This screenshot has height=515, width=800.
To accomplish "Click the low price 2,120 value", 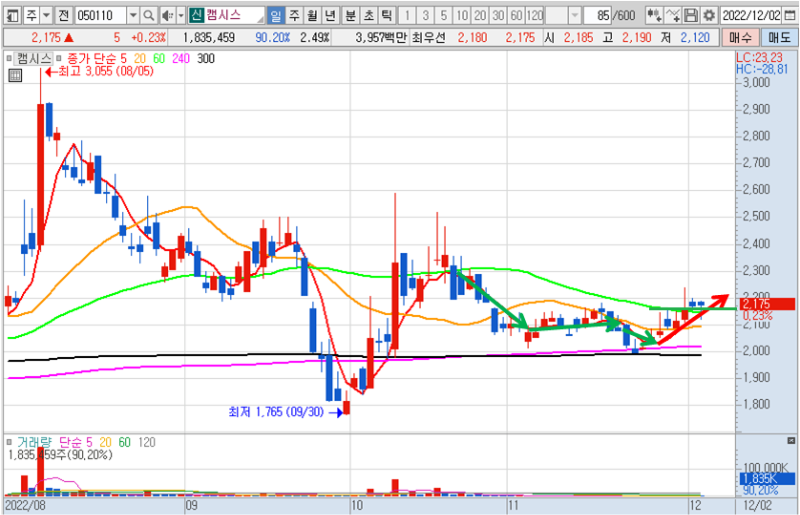I will click(x=695, y=38).
